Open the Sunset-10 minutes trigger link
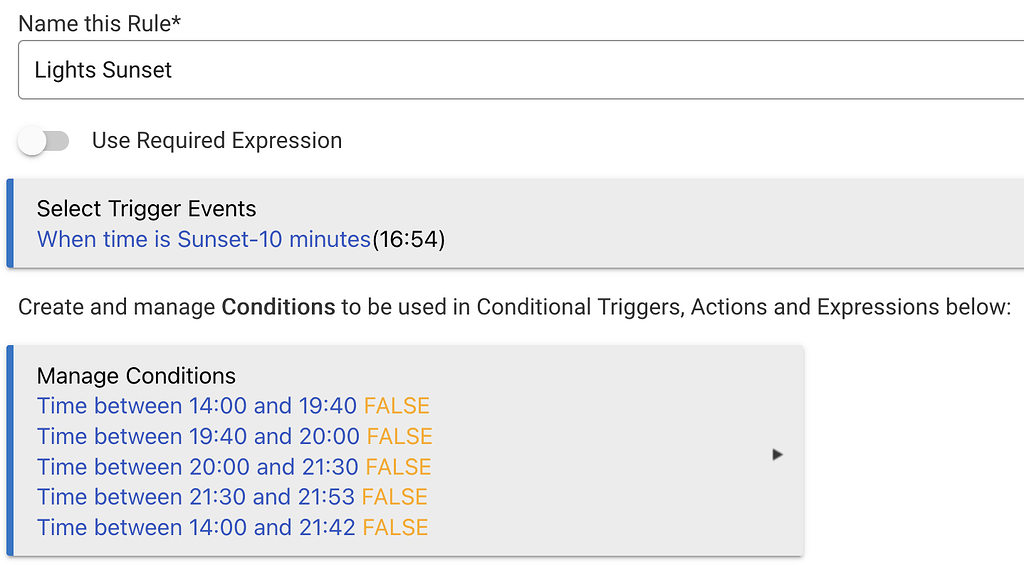 click(204, 239)
